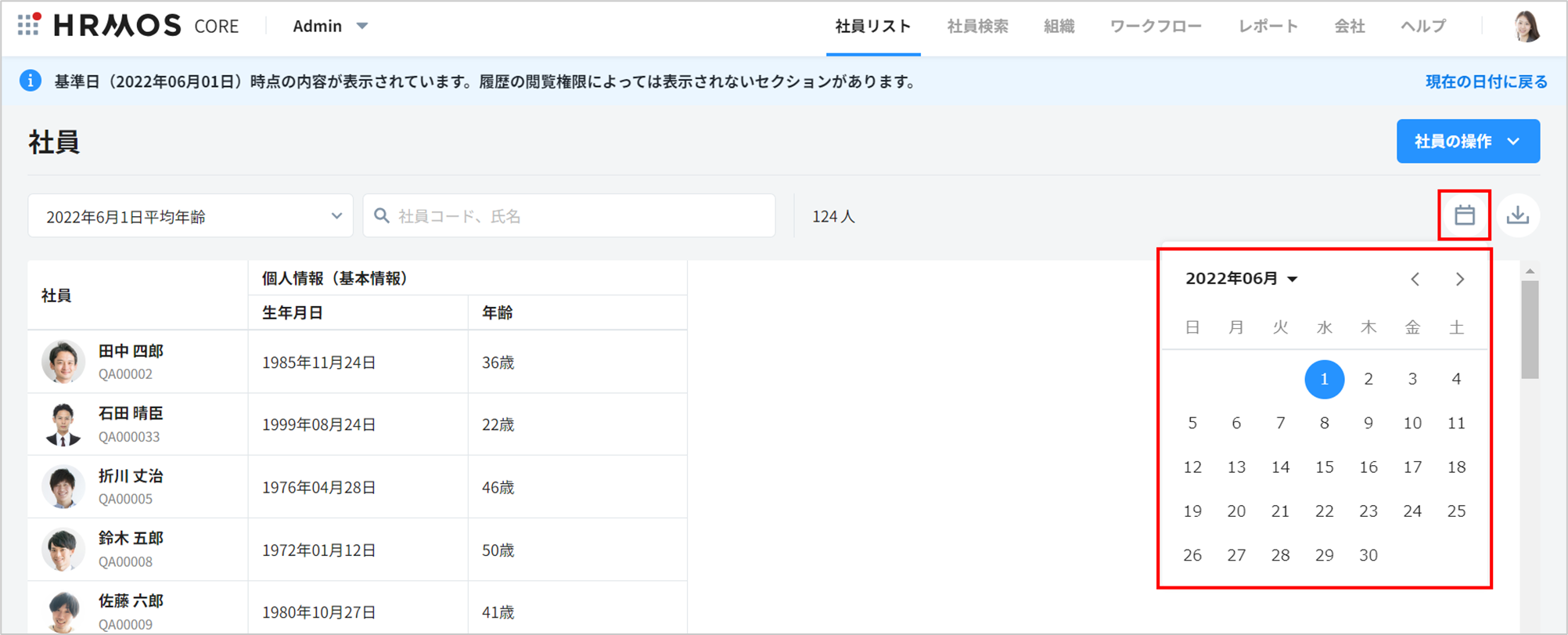Open the レポート tab
The image size is (1568, 635).
tap(1268, 26)
